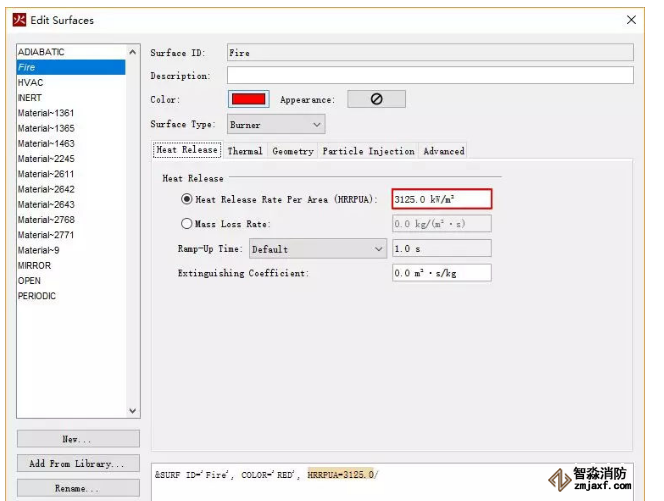Switch to the Particle Injection tab
The height and width of the screenshot is (501, 664).
click(368, 151)
